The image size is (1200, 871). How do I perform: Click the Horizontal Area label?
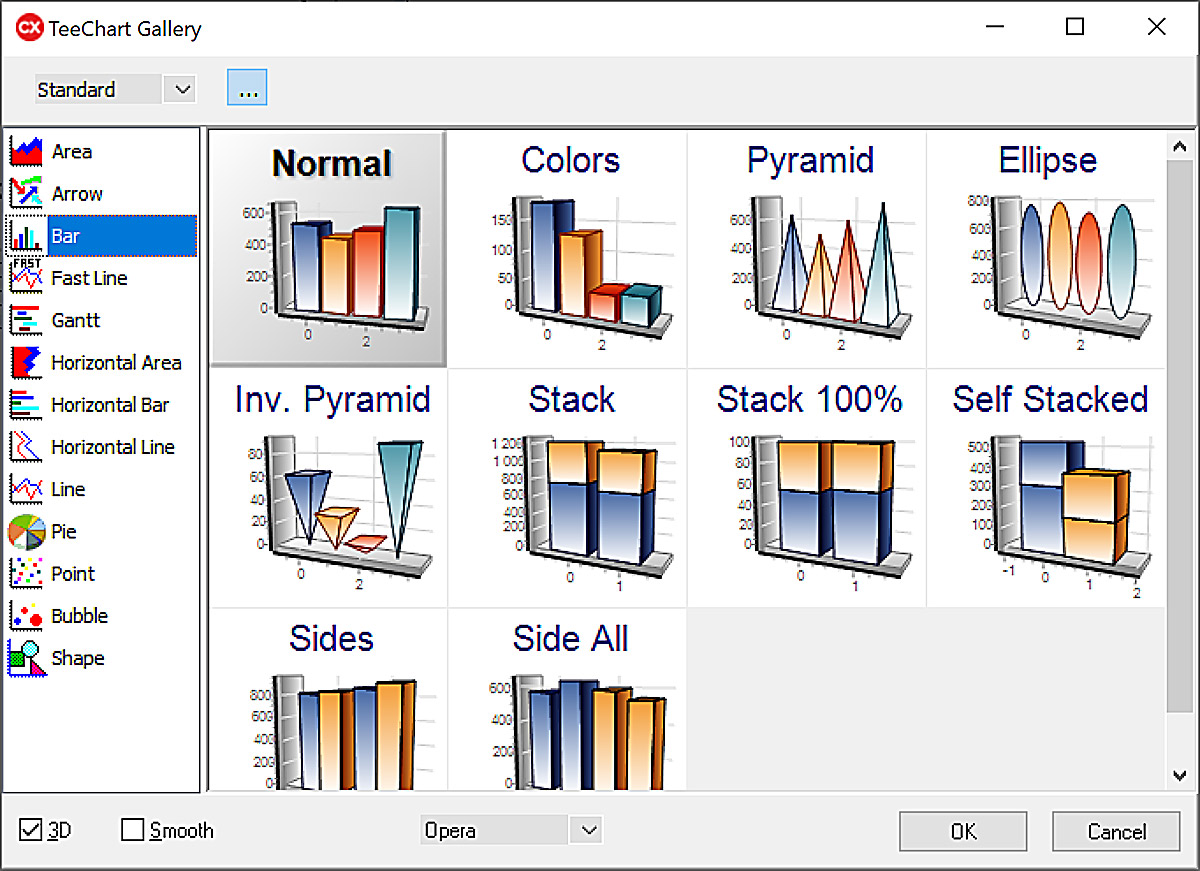pos(116,362)
